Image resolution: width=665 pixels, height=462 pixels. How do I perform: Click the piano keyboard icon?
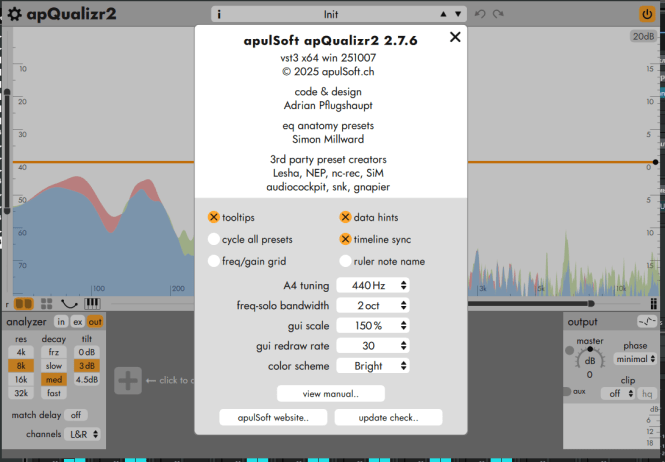(92, 302)
